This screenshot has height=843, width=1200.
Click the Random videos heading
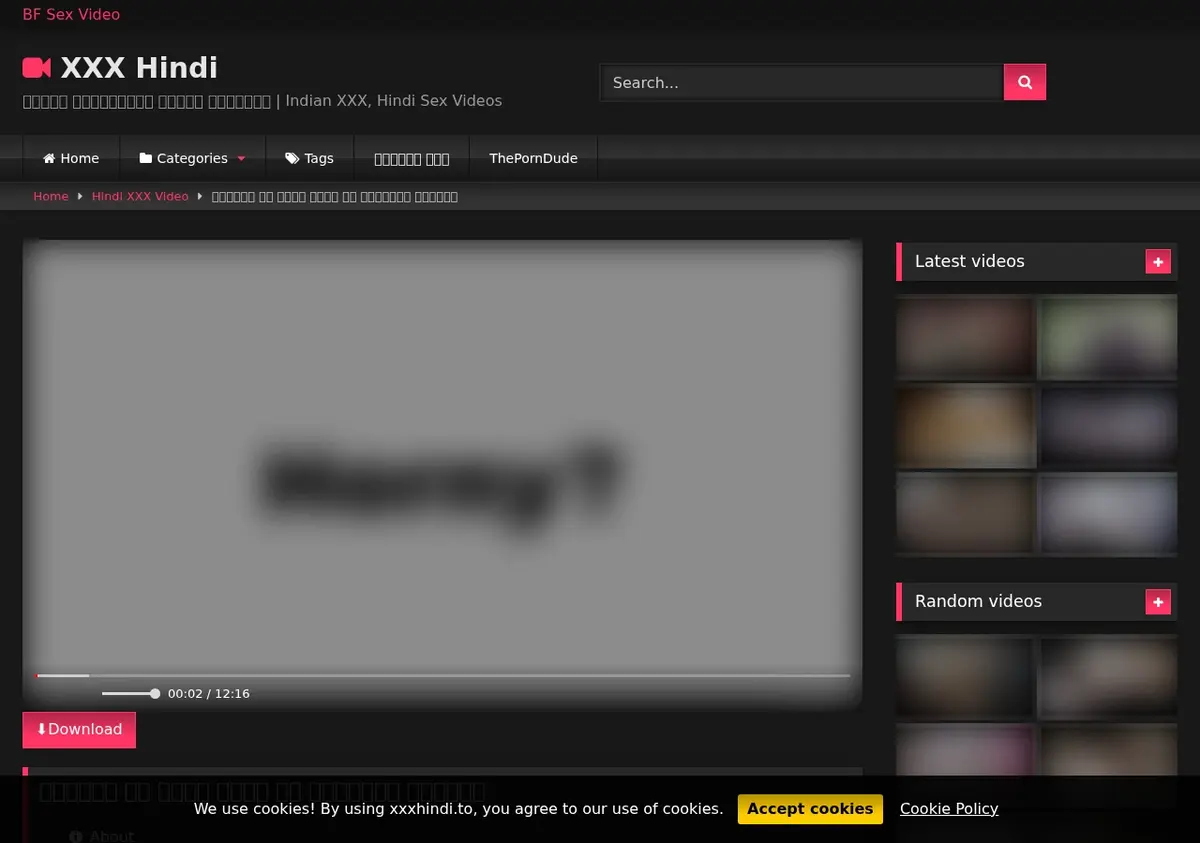pyautogui.click(x=978, y=601)
